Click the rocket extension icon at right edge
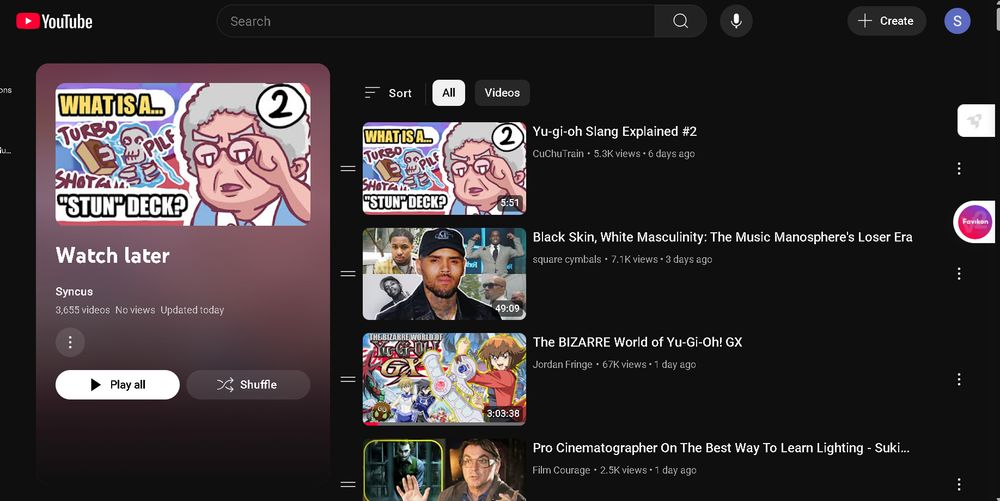 (x=976, y=120)
